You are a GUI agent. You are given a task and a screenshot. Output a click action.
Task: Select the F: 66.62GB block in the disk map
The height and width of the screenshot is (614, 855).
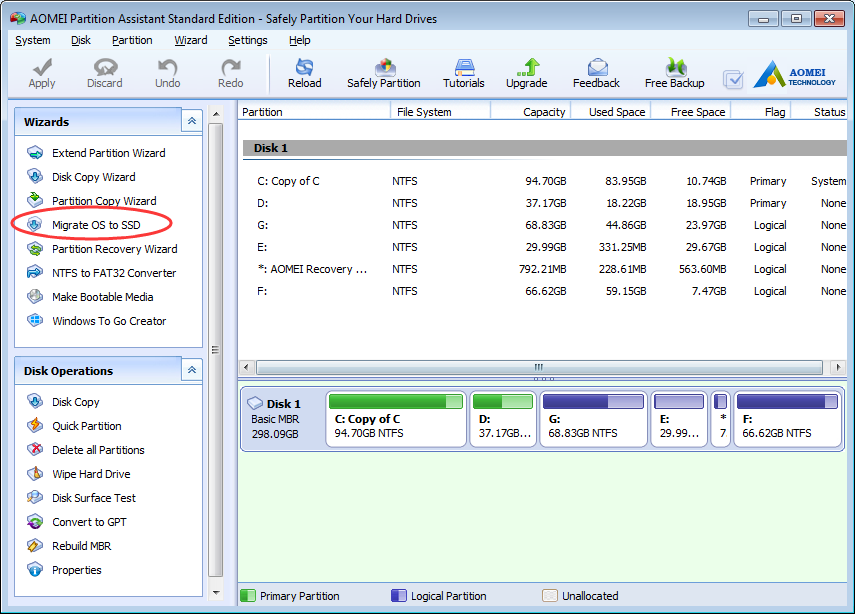787,419
